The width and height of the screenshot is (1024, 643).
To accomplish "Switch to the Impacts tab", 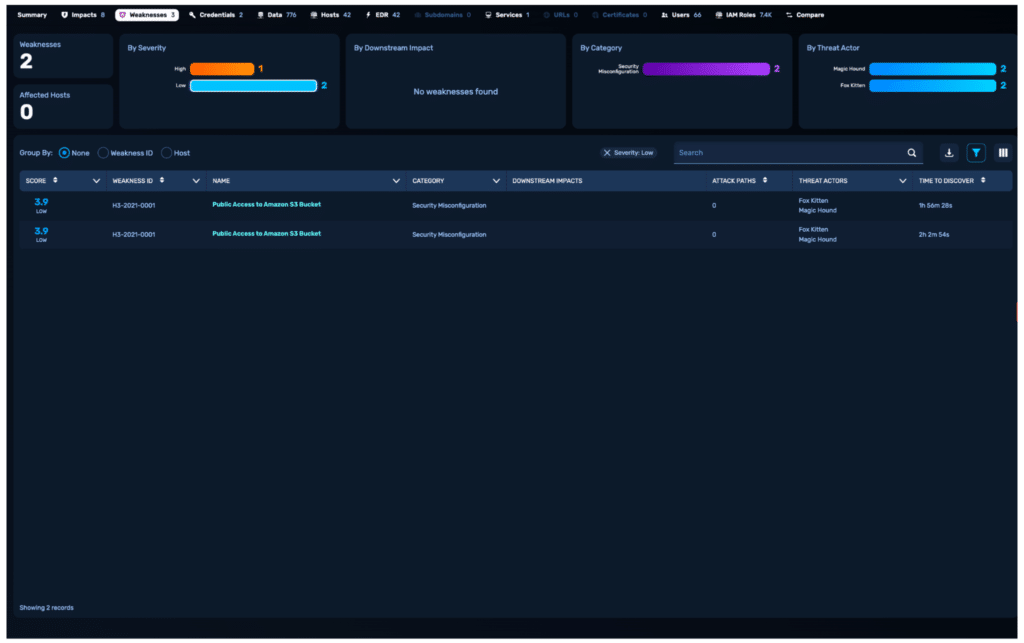I will click(x=83, y=15).
